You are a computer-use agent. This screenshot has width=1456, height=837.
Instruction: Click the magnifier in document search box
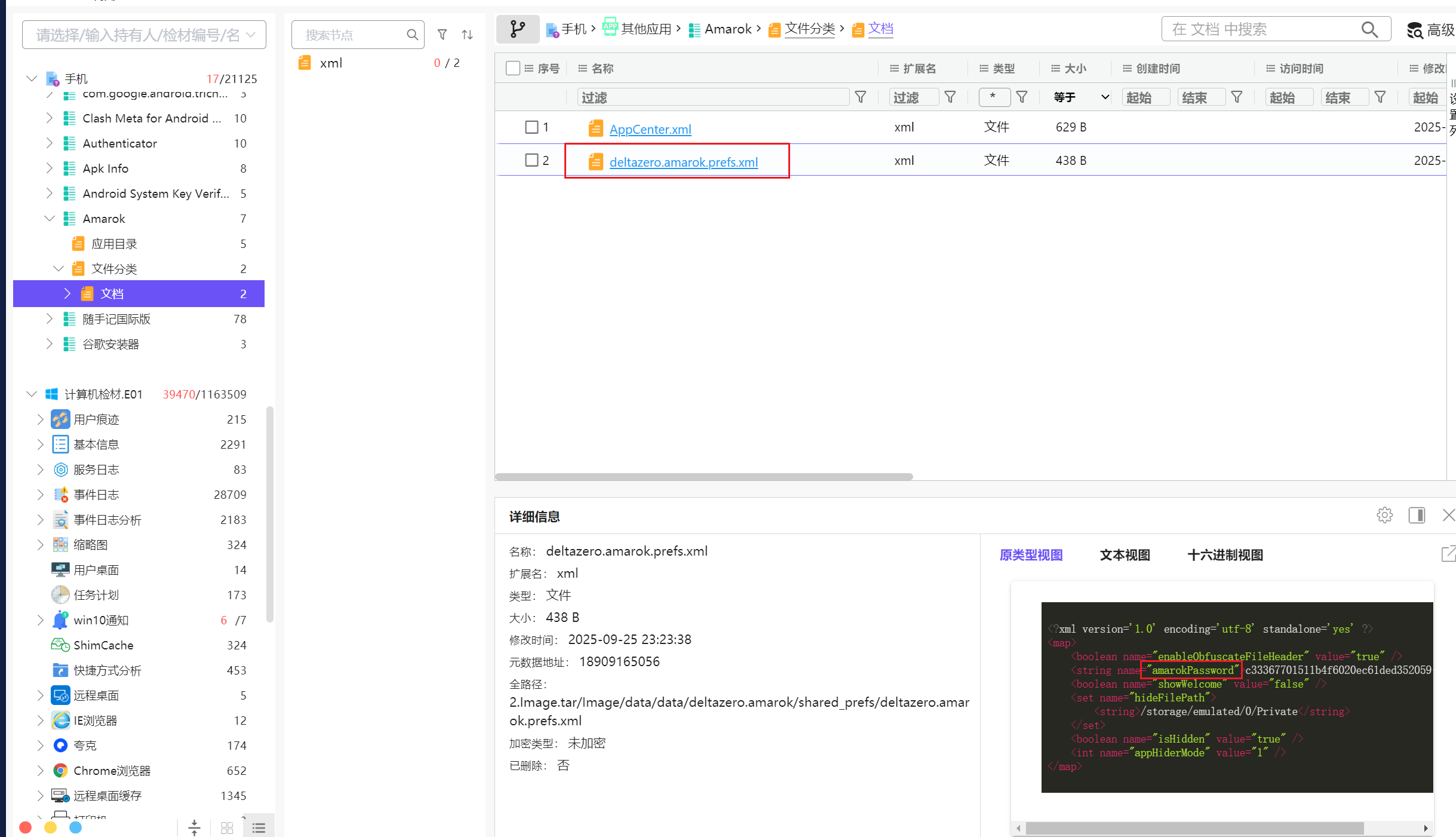1369,29
